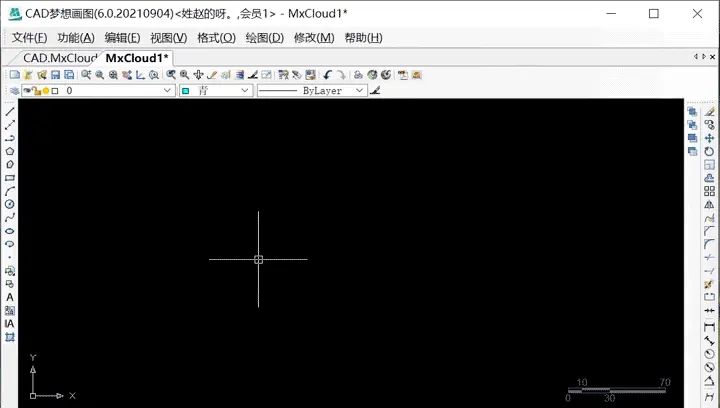Click the Pan hand tool icon
The image size is (720, 408).
pos(198,75)
